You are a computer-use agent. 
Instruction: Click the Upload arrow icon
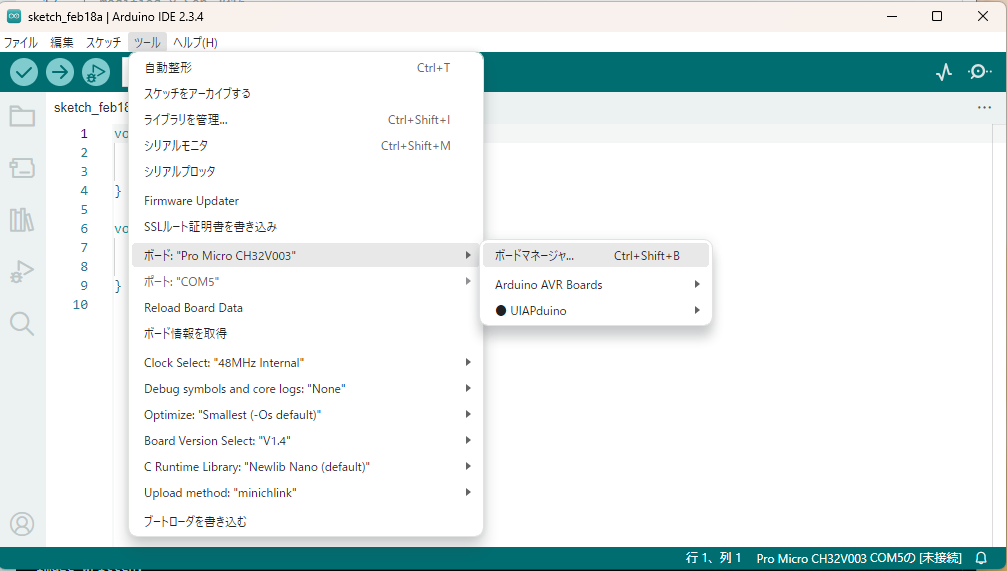[60, 72]
